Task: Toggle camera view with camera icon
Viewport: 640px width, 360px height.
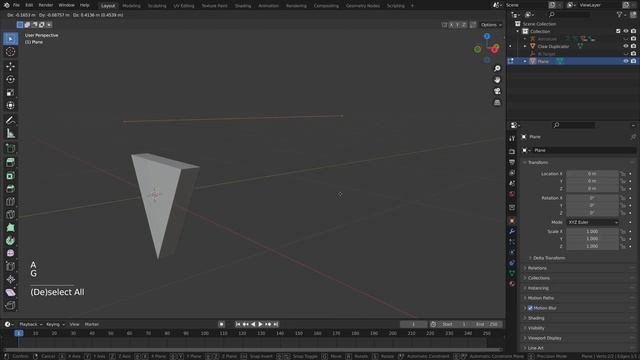Action: coord(497,91)
